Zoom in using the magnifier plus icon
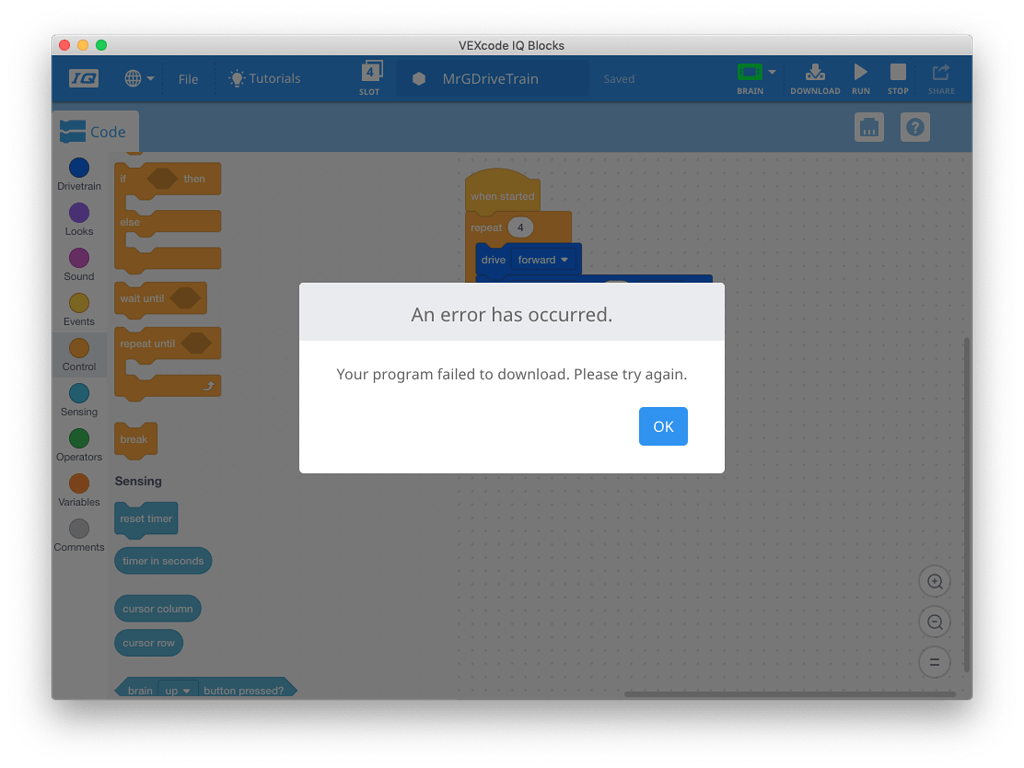The height and width of the screenshot is (768, 1024). tap(934, 581)
